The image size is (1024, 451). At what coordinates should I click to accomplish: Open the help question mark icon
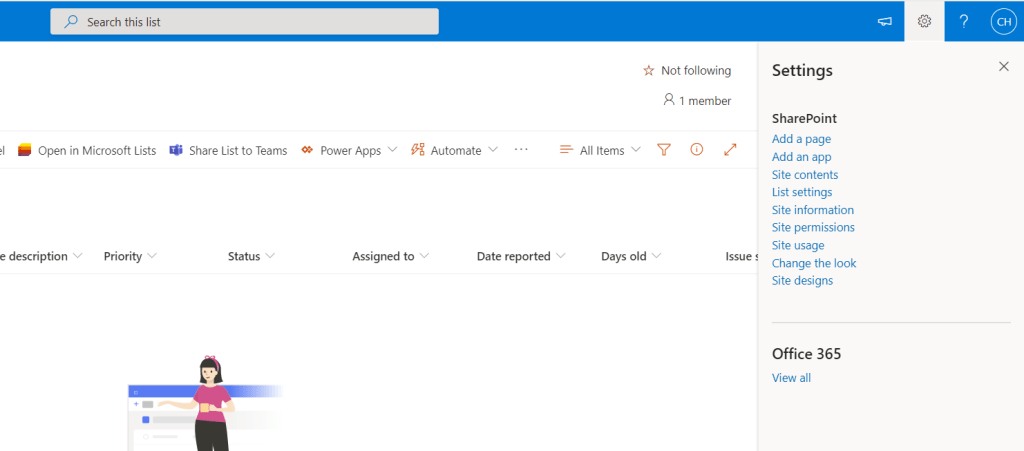[964, 21]
